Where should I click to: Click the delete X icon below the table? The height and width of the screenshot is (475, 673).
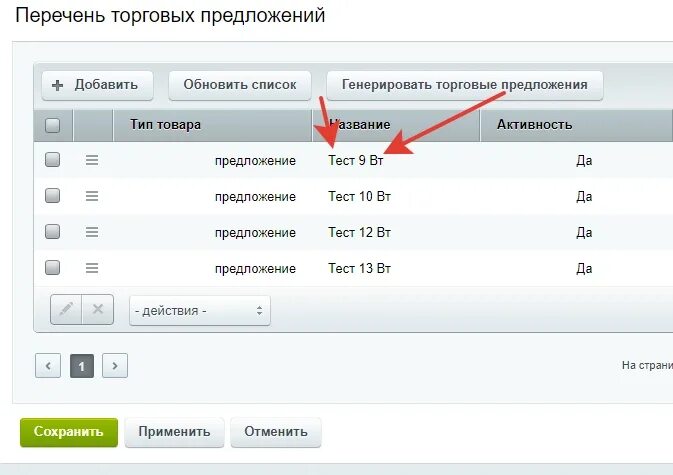tap(98, 309)
